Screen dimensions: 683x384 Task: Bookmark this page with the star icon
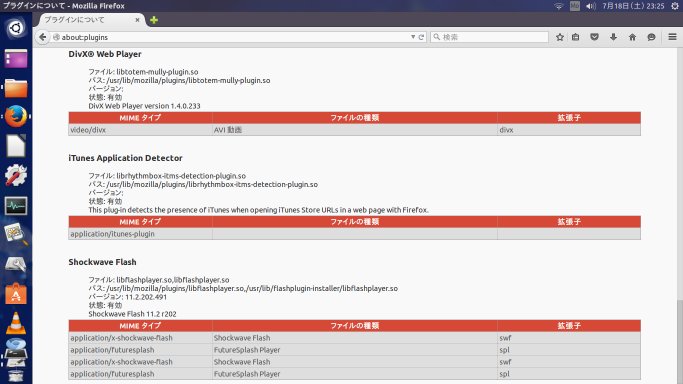coord(560,37)
